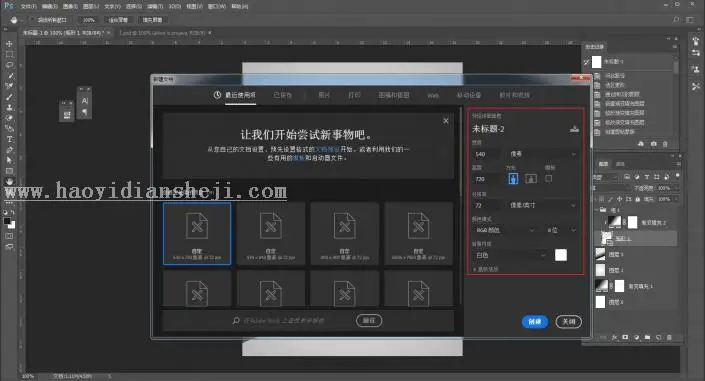The width and height of the screenshot is (705, 381).
Task: Create new group folder icon
Action: tap(647, 337)
